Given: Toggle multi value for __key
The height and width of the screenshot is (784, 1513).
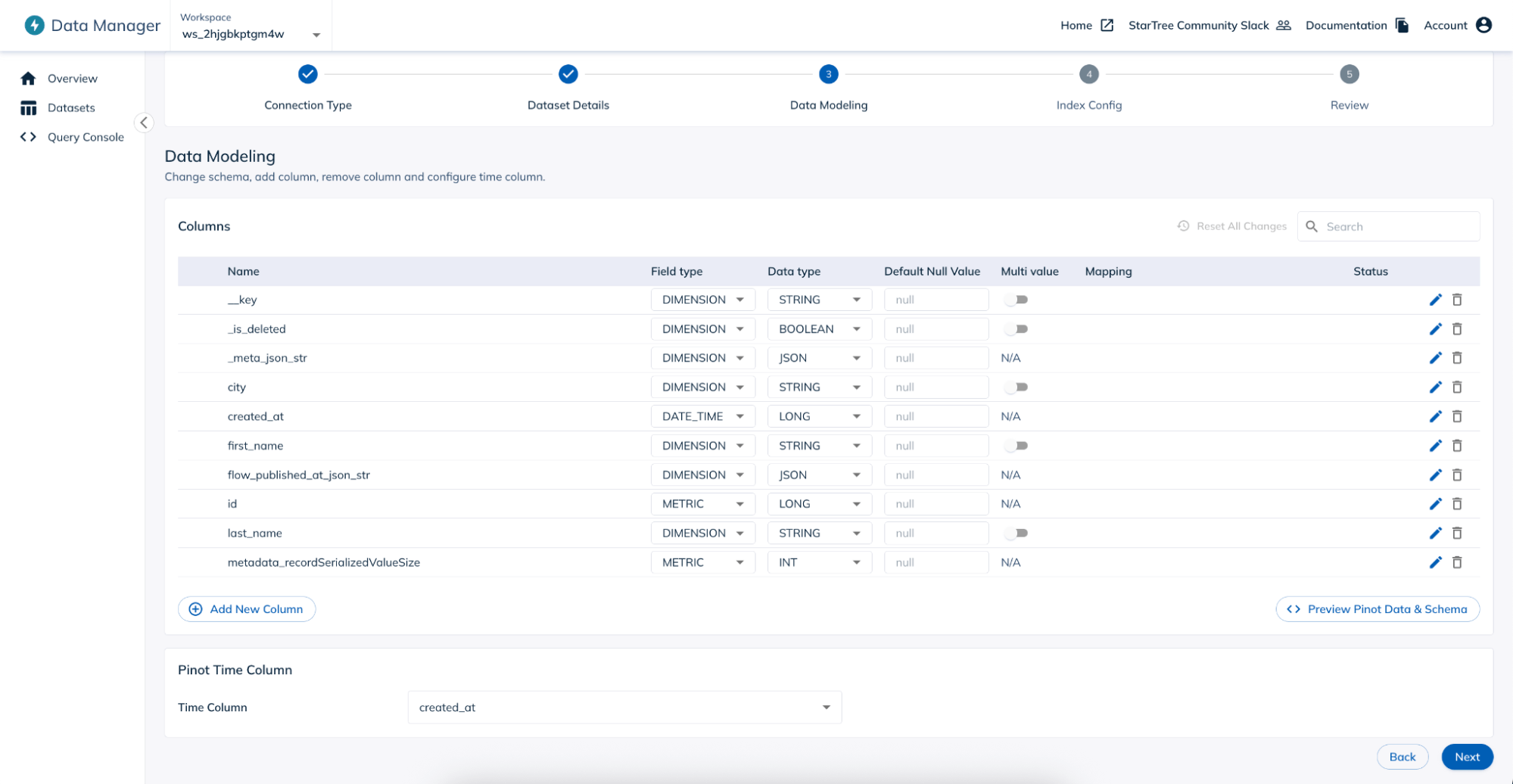Looking at the screenshot, I should pos(1016,300).
